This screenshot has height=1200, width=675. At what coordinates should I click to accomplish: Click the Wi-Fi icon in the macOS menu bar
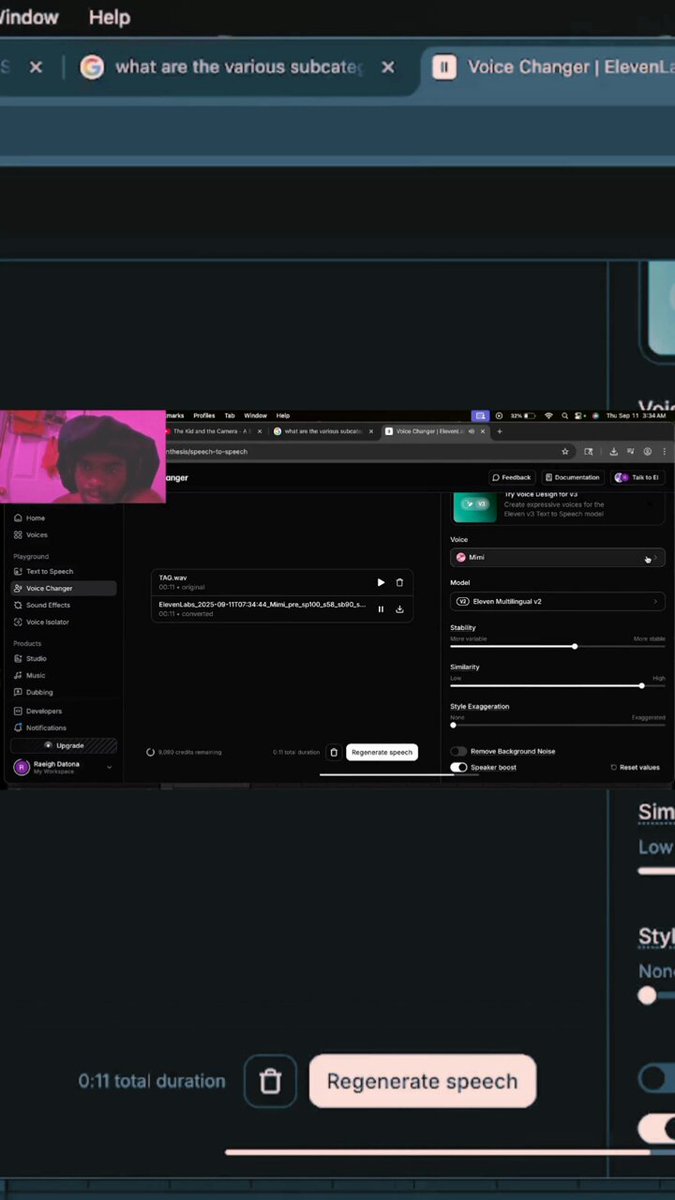[x=549, y=415]
